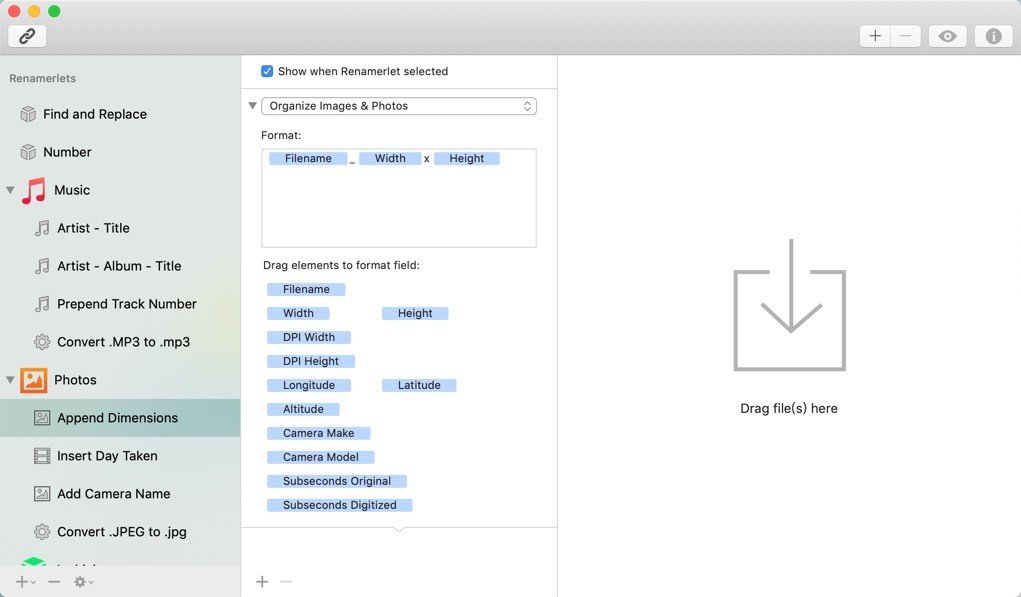This screenshot has height=597, width=1021.
Task: Click the Music folder icon
Action: [x=34, y=190]
